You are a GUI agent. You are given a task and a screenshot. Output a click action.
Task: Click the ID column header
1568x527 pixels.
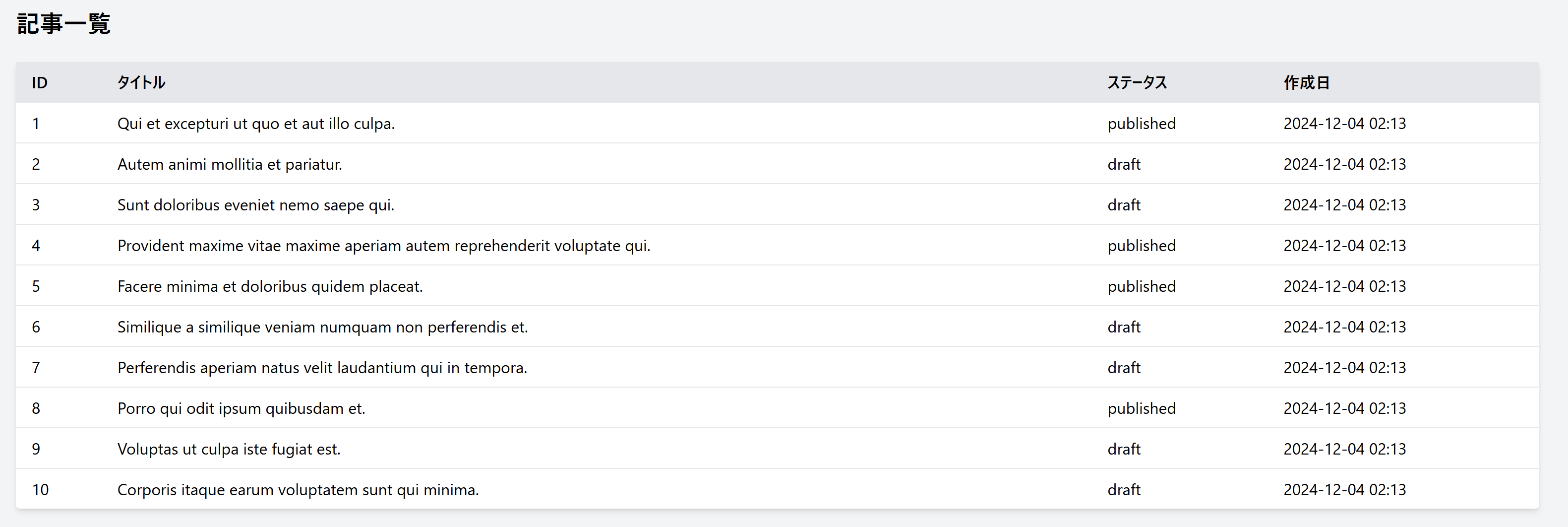pos(40,83)
